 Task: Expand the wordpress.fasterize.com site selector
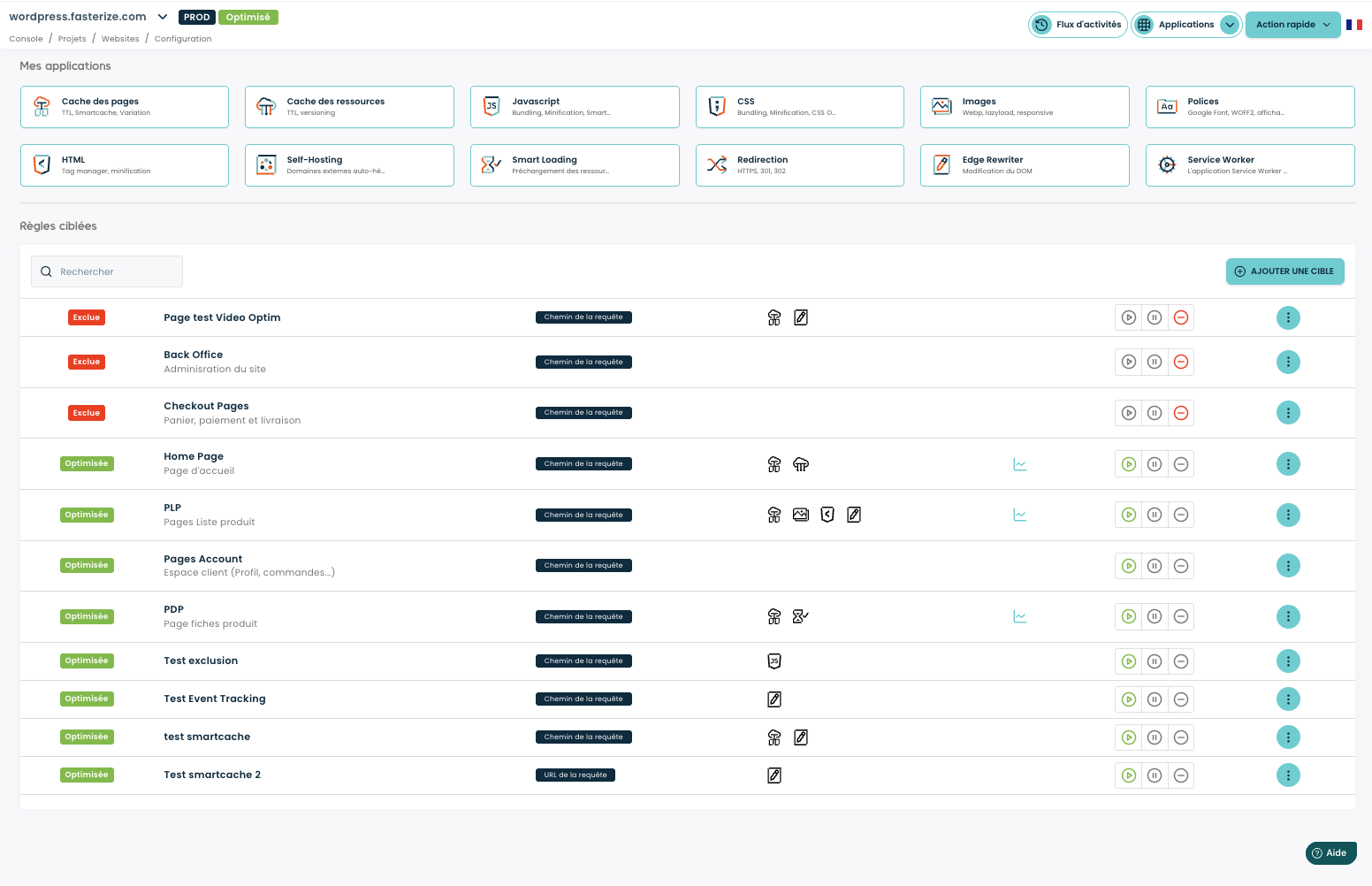tap(163, 17)
